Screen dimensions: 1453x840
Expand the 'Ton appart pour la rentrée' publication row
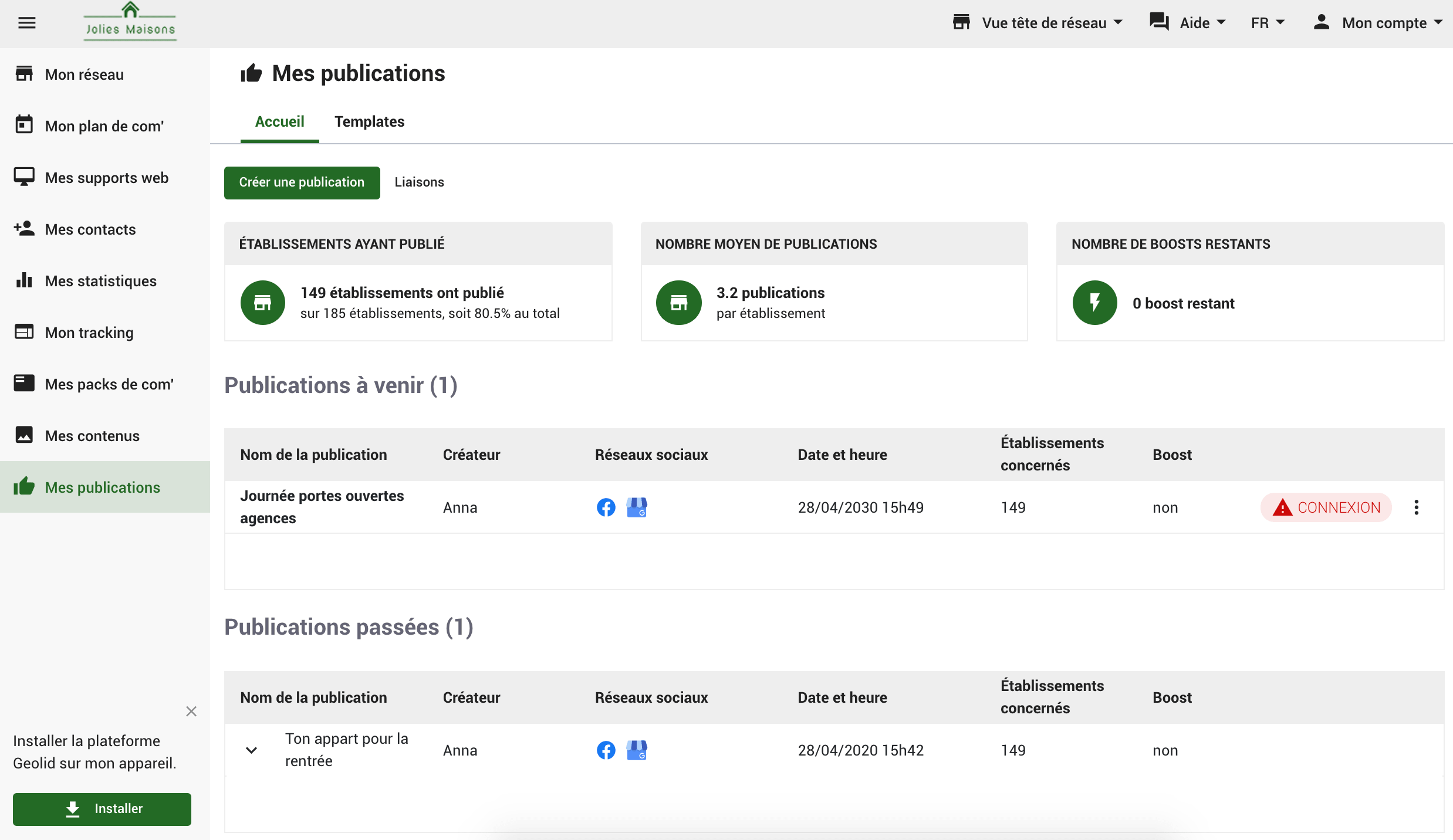tap(251, 750)
